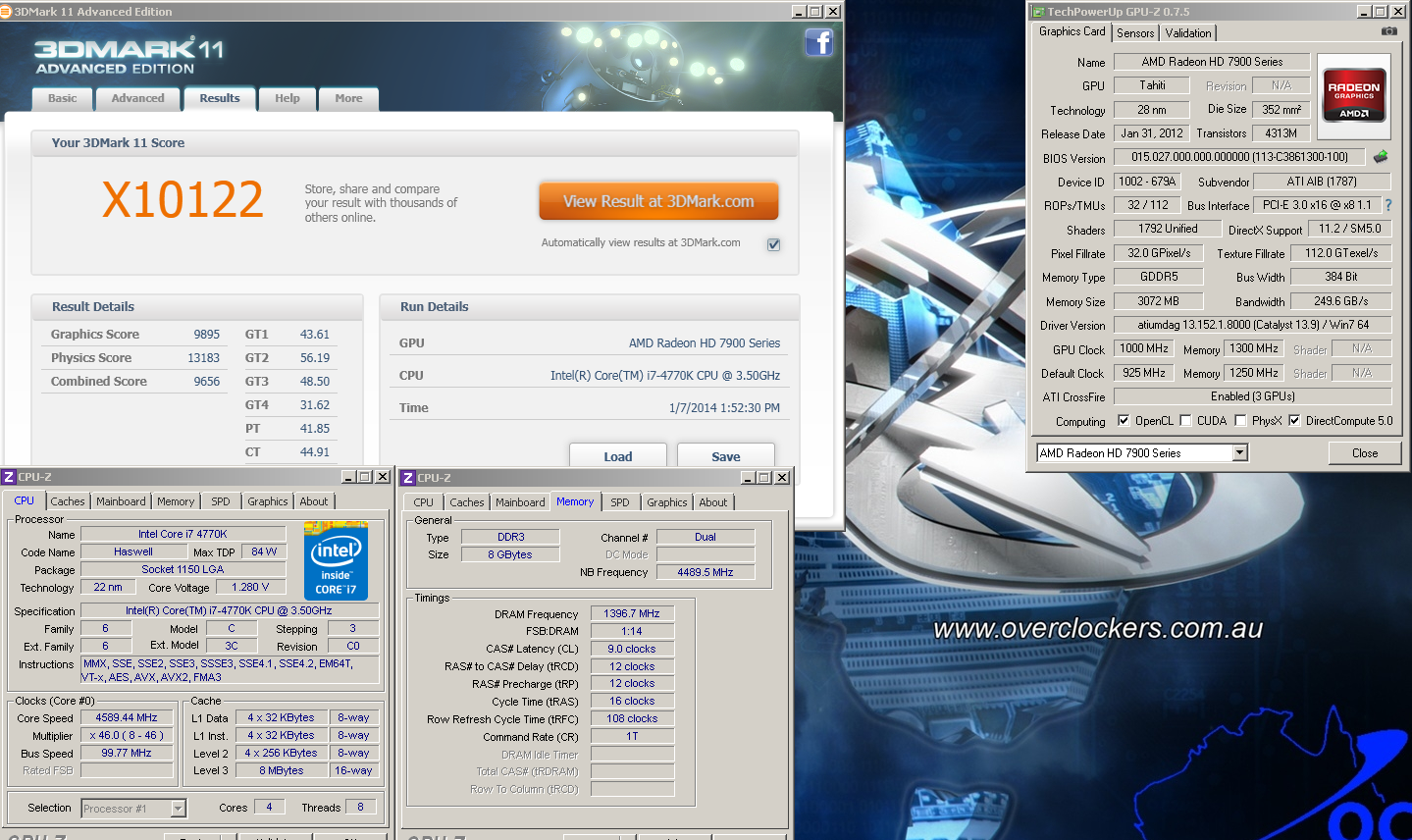Screen dimensions: 1412x840
Task: Open the More tab in 3DMark
Action: click(348, 98)
